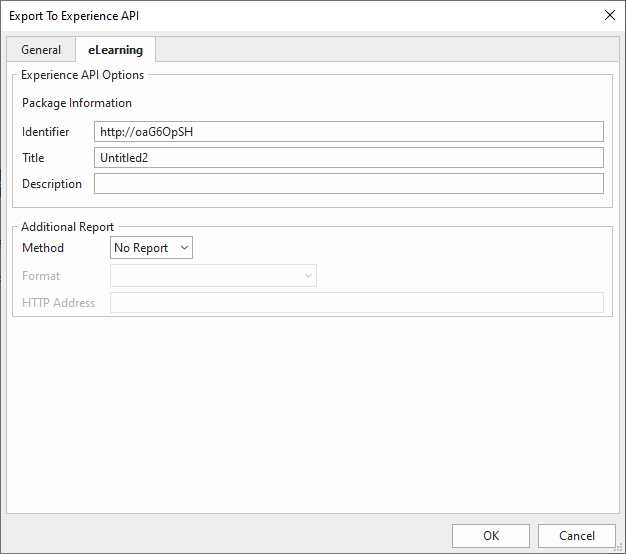Viewport: 626px width, 554px height.
Task: Click into the Identifier input field
Action: pos(349,132)
